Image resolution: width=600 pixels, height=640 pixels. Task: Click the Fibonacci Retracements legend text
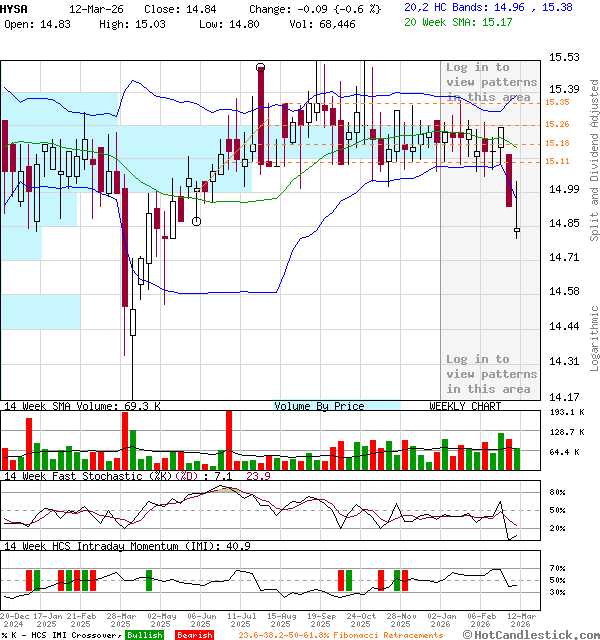(340, 635)
